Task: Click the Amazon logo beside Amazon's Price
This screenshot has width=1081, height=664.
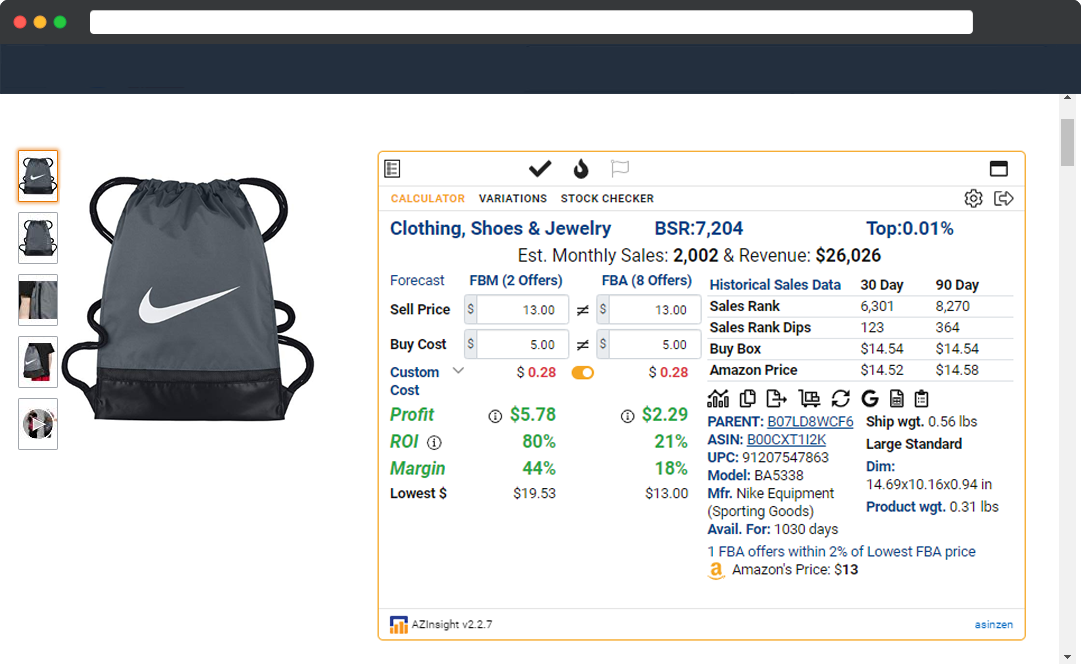Action: (x=716, y=571)
